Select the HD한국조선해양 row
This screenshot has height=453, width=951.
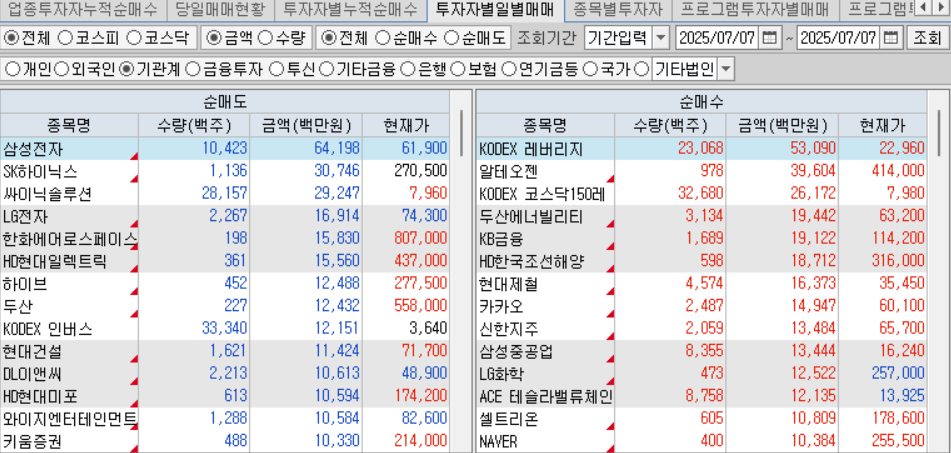(701, 261)
